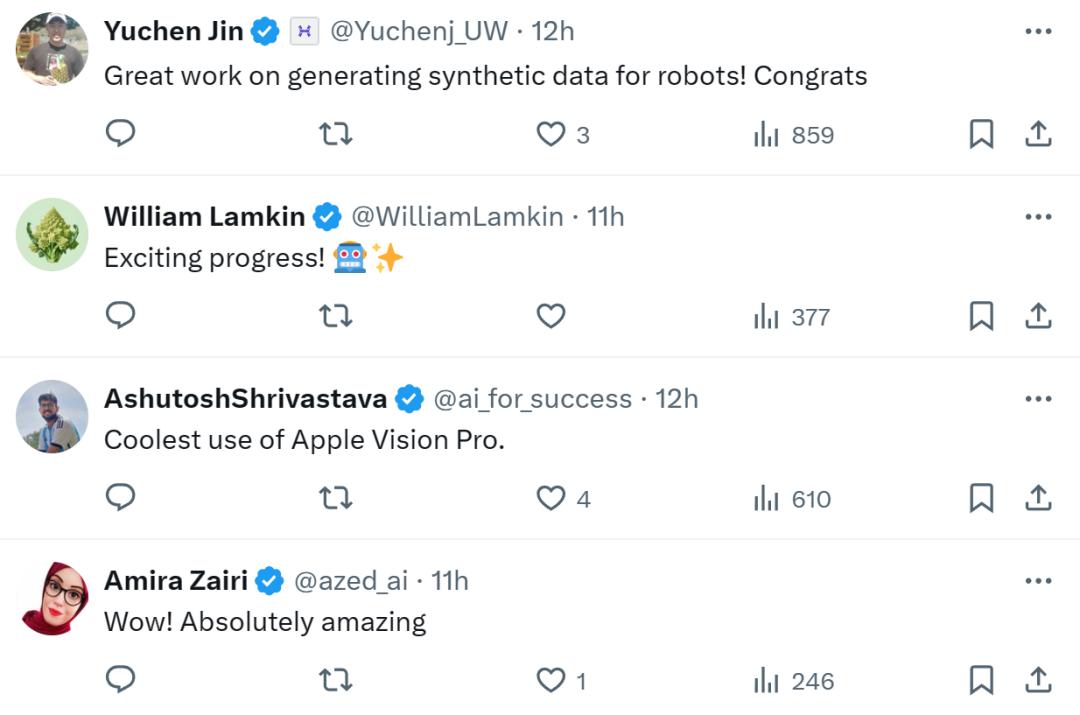The height and width of the screenshot is (715, 1080).
Task: Bookmark AshutoshShrivastava's tweet
Action: click(x=981, y=498)
